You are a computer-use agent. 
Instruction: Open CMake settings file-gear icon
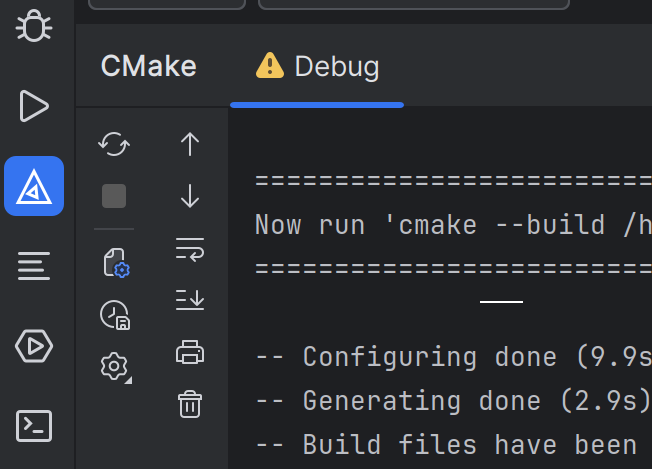116,264
